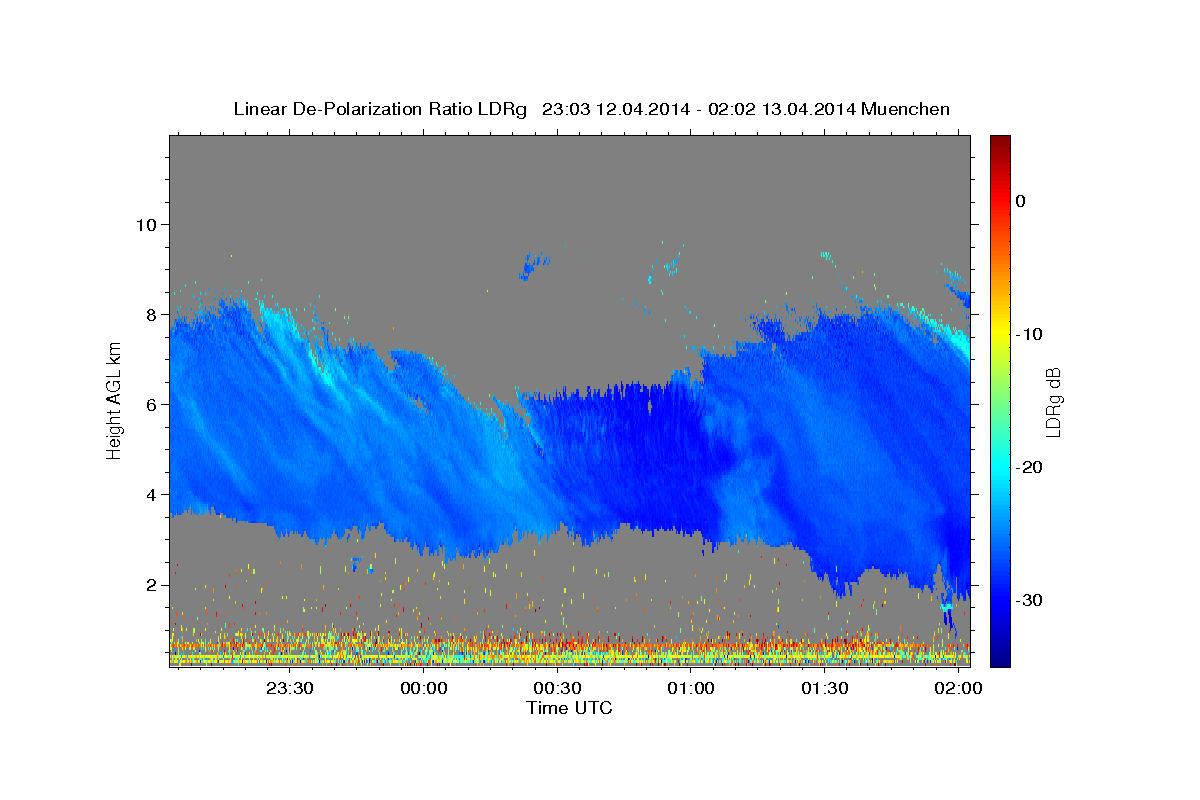Click the 23:30 time tick label

point(290,689)
